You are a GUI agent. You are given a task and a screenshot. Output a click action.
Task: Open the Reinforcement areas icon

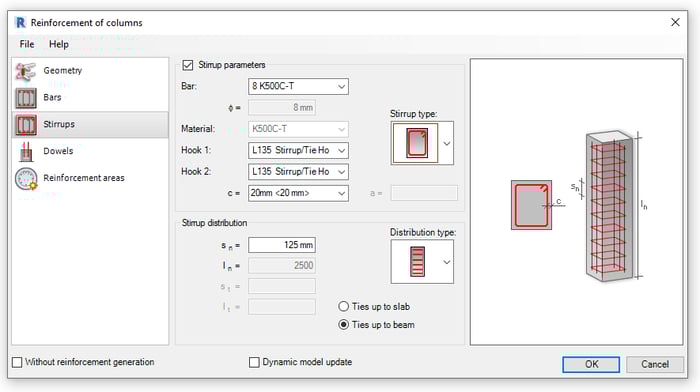(26, 179)
